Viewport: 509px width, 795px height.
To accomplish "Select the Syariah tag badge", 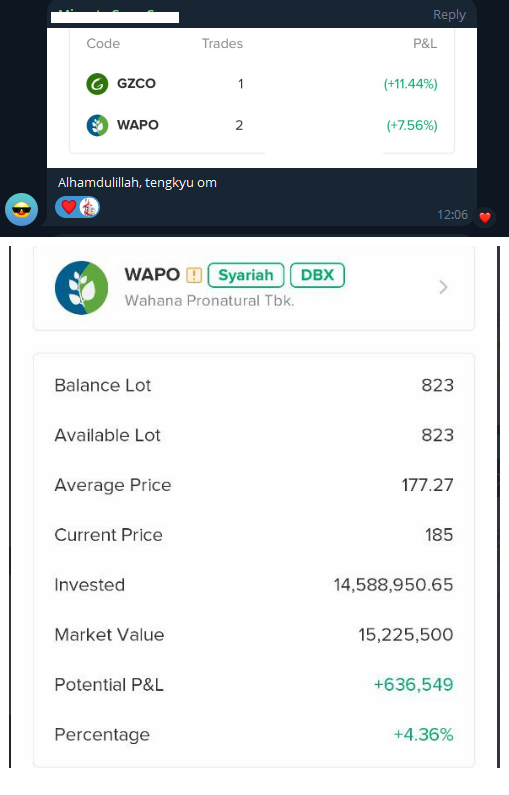I will (246, 275).
